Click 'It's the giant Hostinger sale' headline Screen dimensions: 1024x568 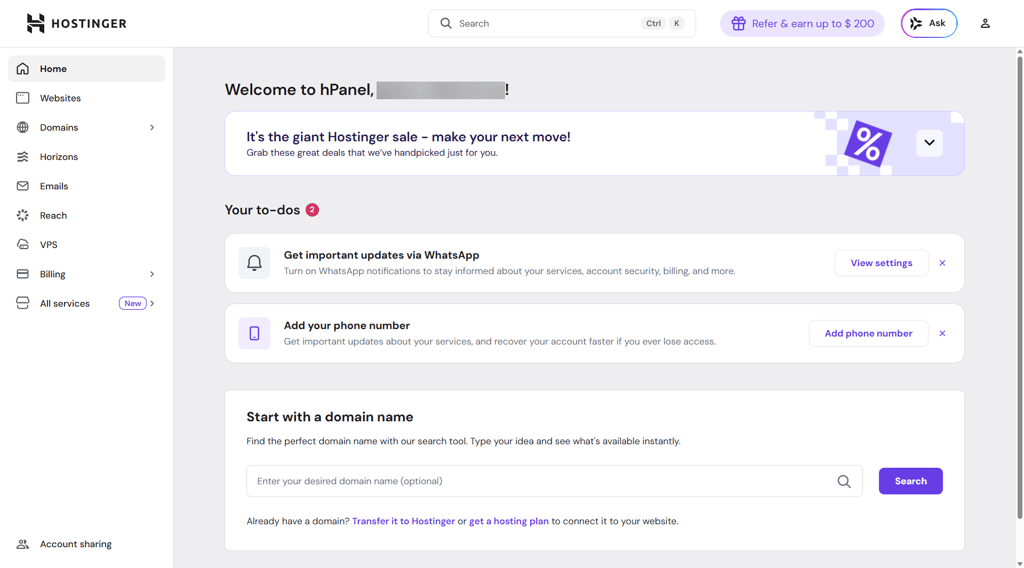[408, 137]
